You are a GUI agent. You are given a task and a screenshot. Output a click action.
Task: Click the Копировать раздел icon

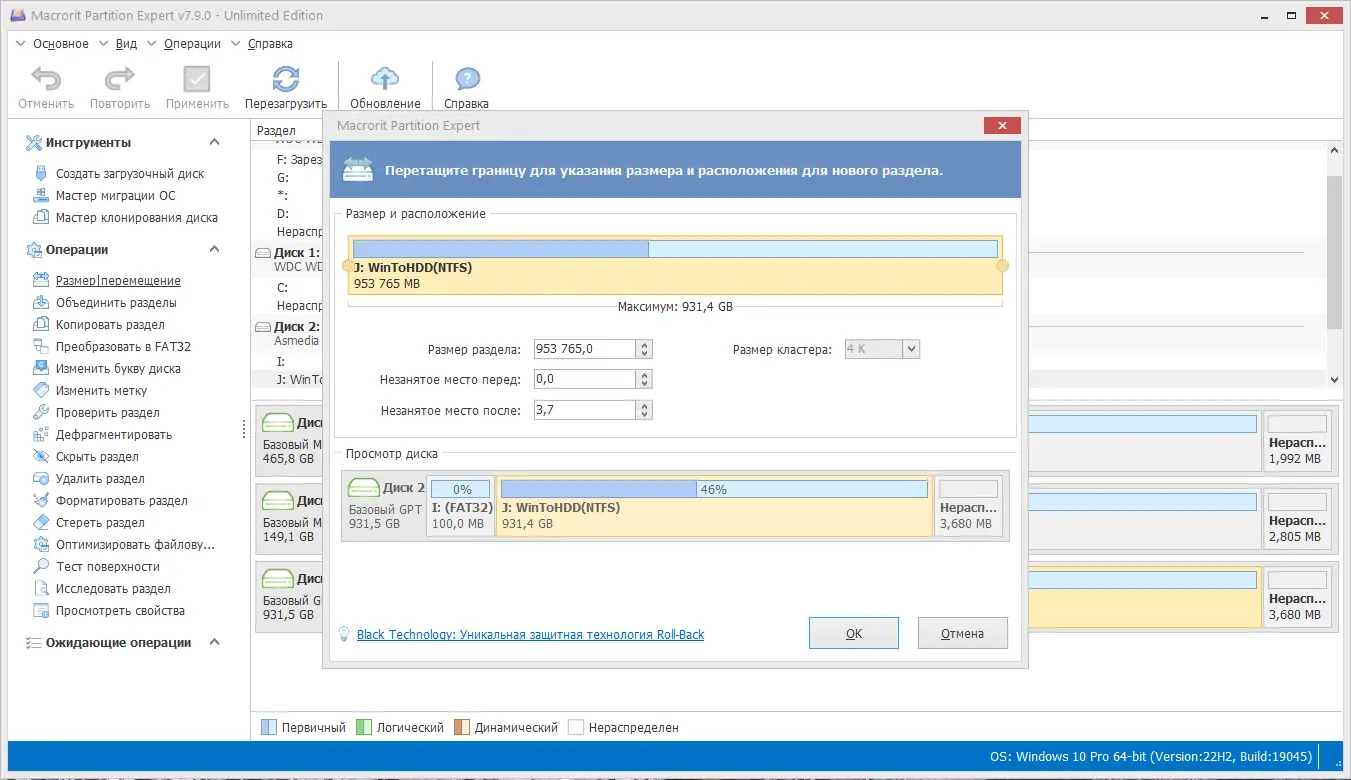pos(41,324)
